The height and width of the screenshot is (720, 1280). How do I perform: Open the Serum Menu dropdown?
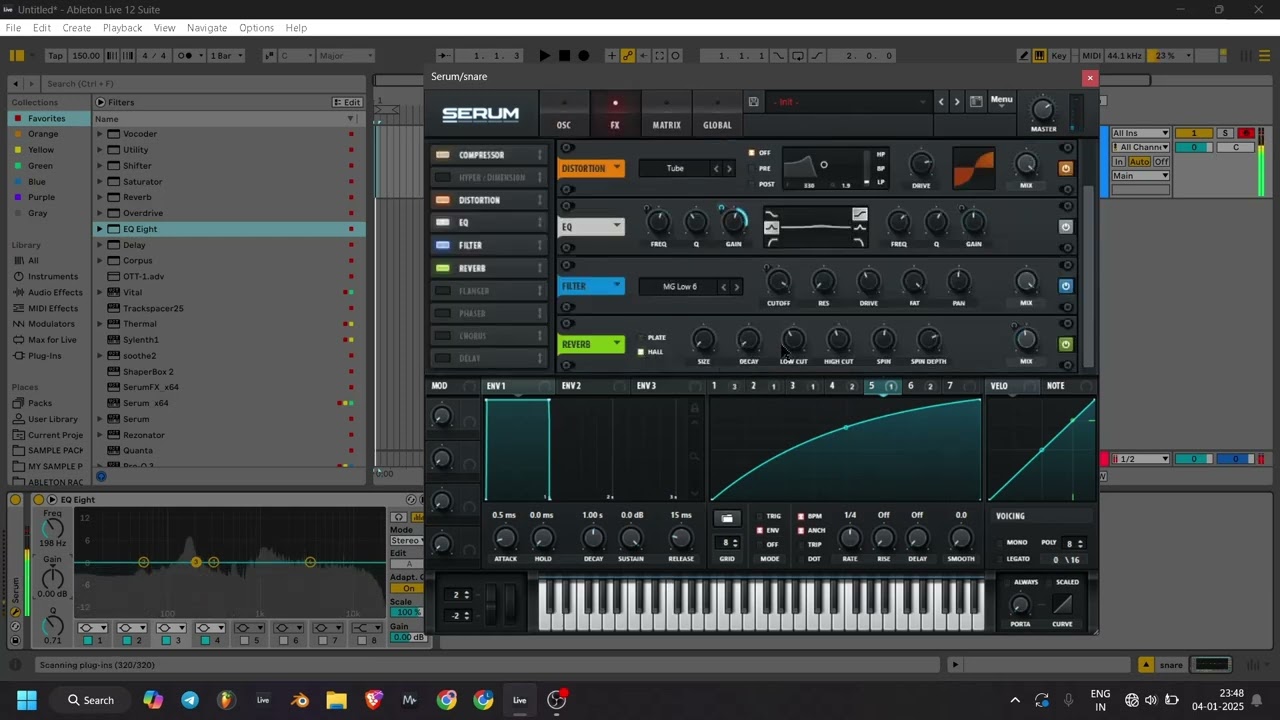1001,101
